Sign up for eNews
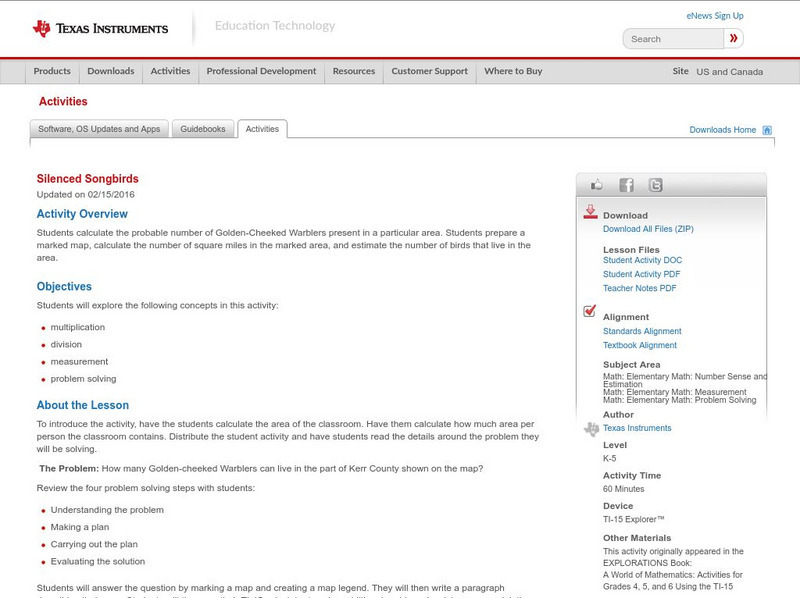 714,15
